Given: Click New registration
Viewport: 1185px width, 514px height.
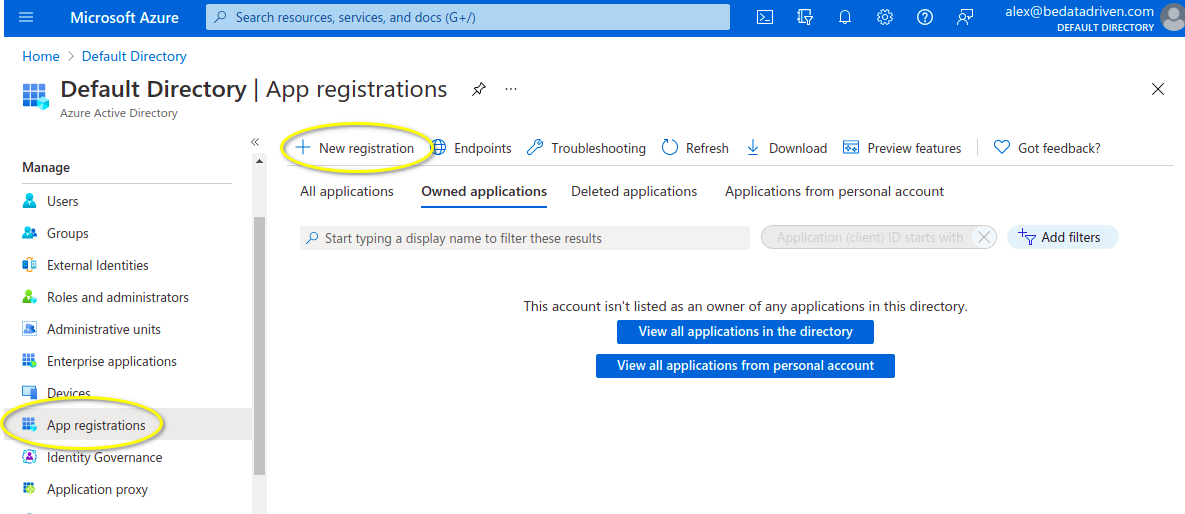Looking at the screenshot, I should point(354,148).
